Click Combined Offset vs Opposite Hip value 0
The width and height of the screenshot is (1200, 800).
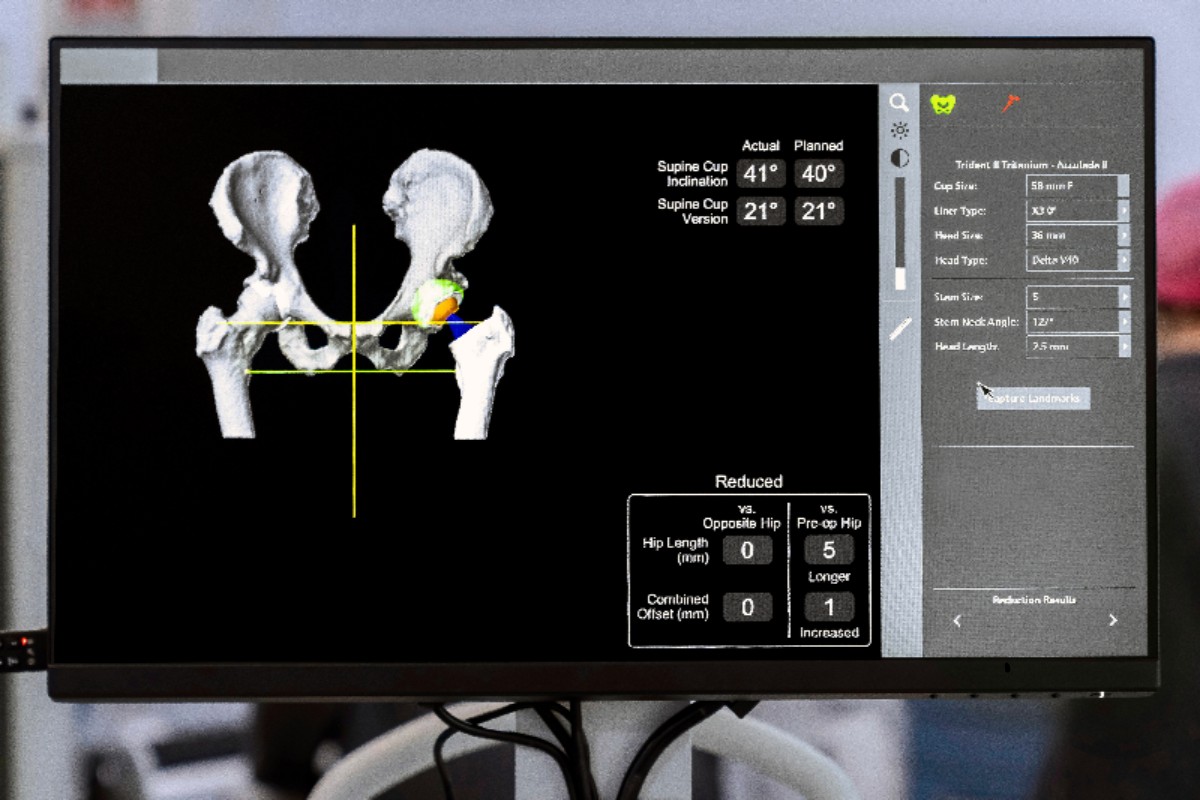(747, 606)
